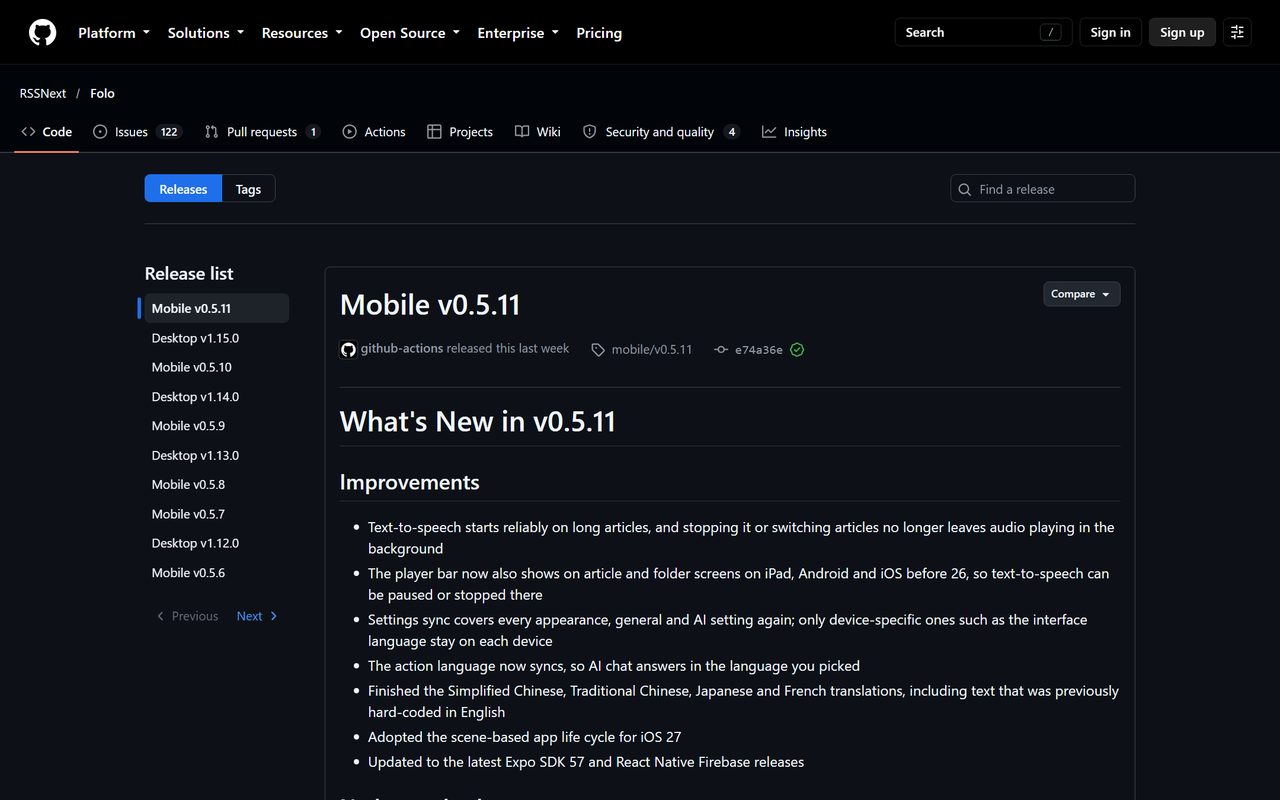
Task: Focus the Find a release field
Action: (x=1043, y=189)
